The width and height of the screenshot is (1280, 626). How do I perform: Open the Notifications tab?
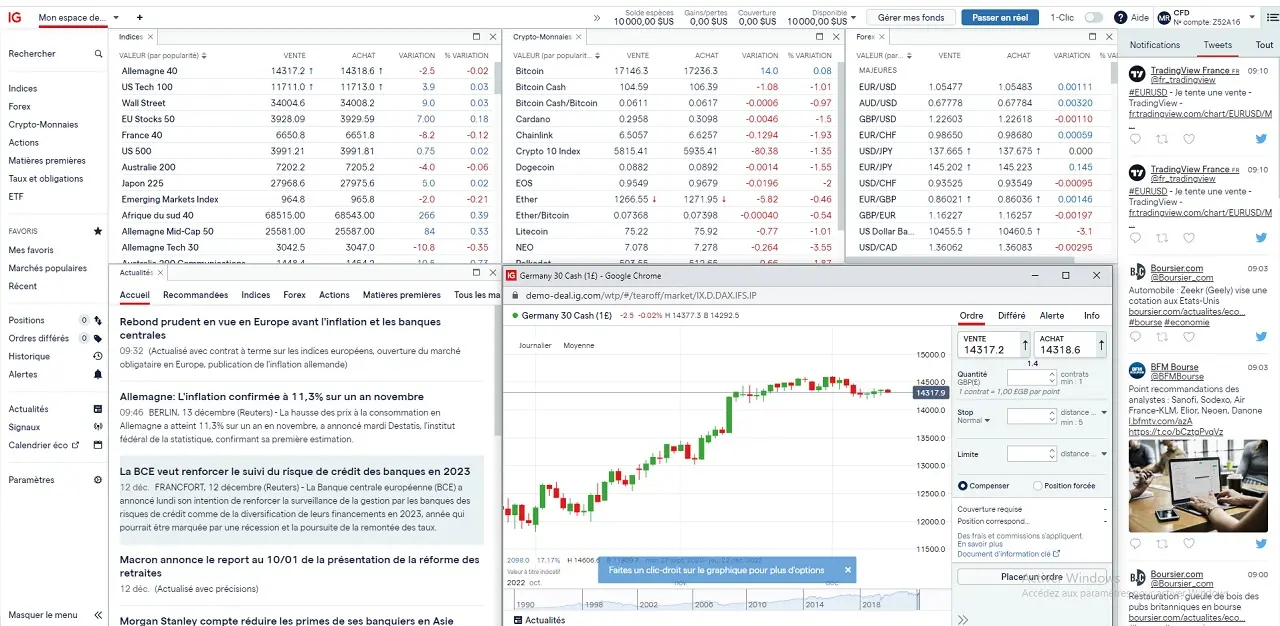tap(1155, 45)
